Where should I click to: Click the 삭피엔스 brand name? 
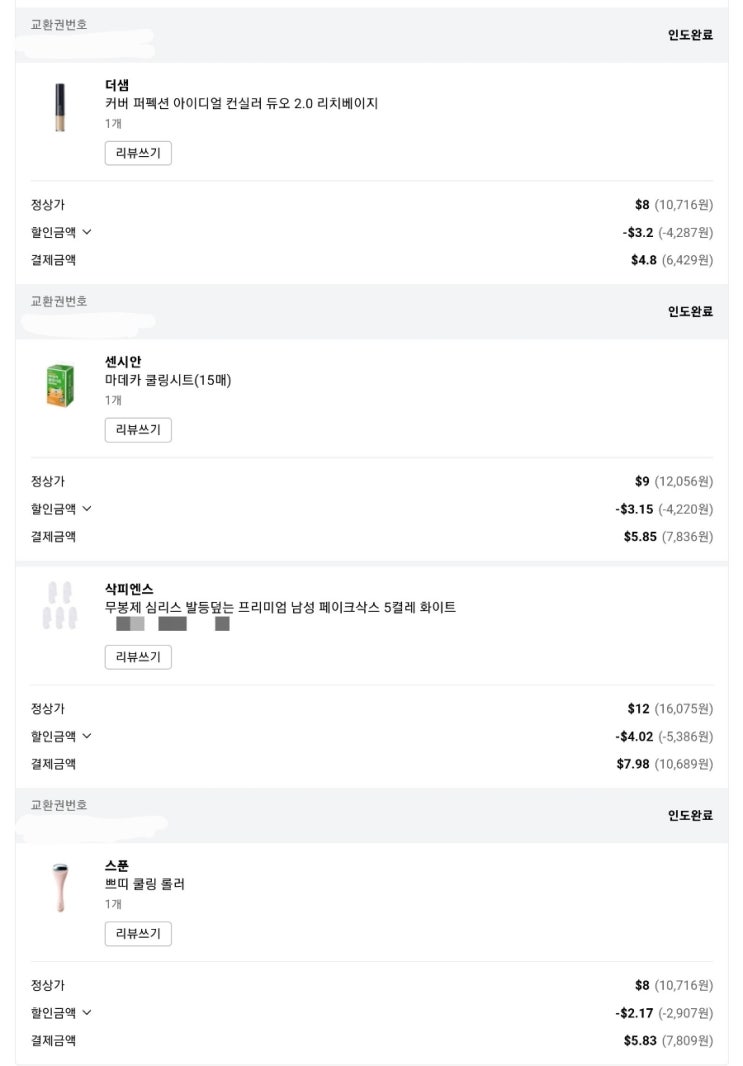pyautogui.click(x=129, y=589)
